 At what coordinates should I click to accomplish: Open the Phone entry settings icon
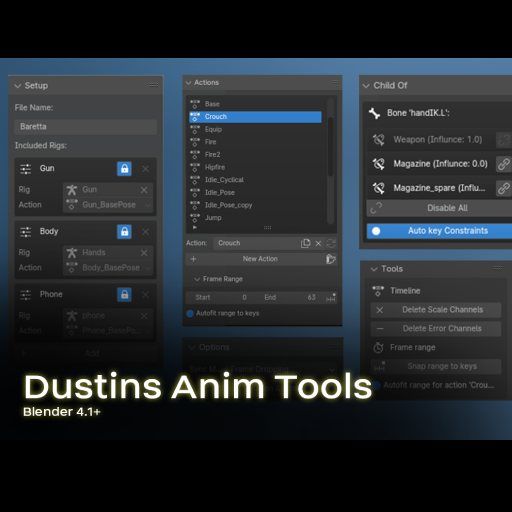[x=26, y=295]
